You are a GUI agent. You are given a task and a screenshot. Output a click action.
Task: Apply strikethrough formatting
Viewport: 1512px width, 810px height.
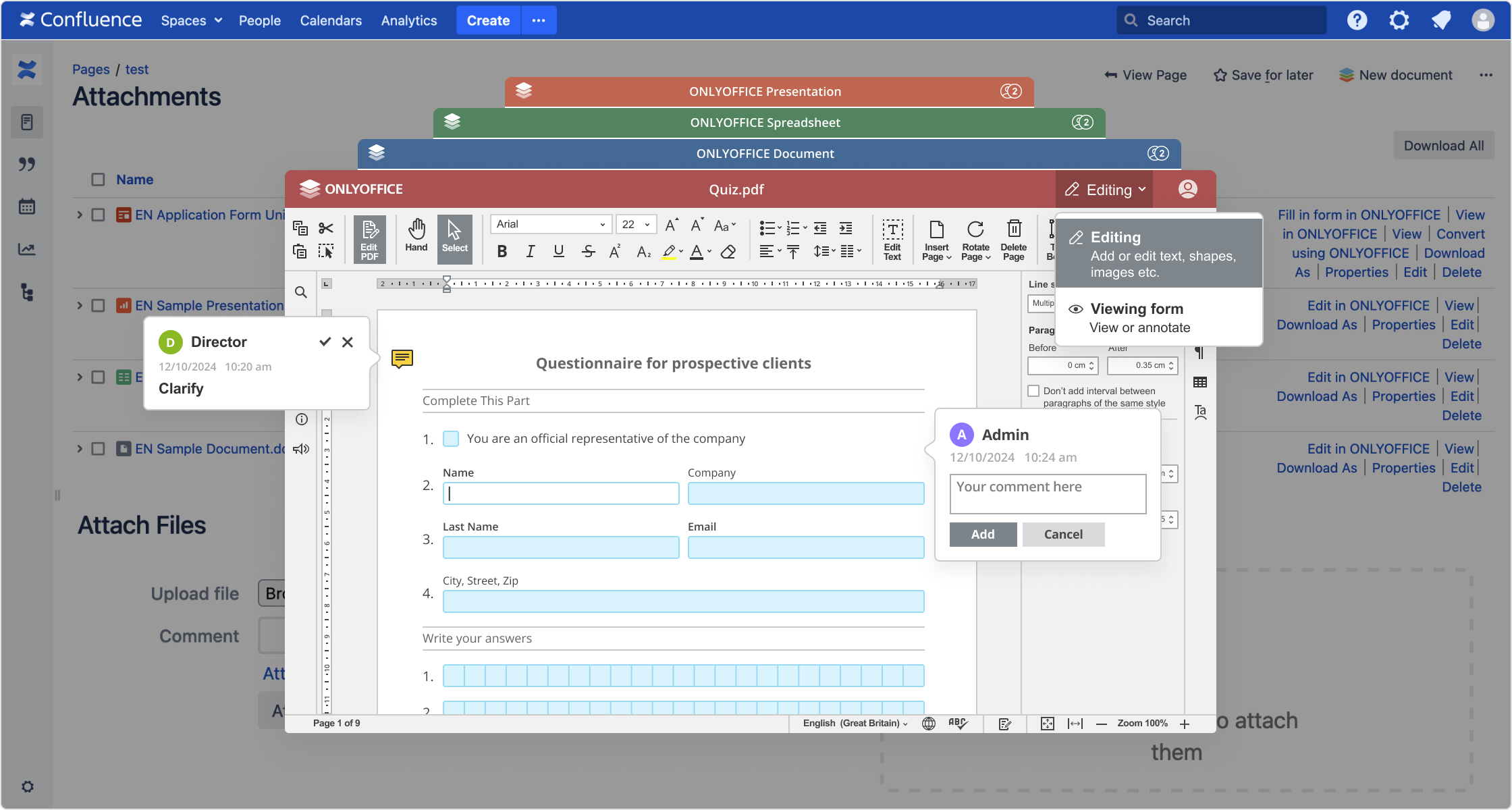(x=588, y=252)
